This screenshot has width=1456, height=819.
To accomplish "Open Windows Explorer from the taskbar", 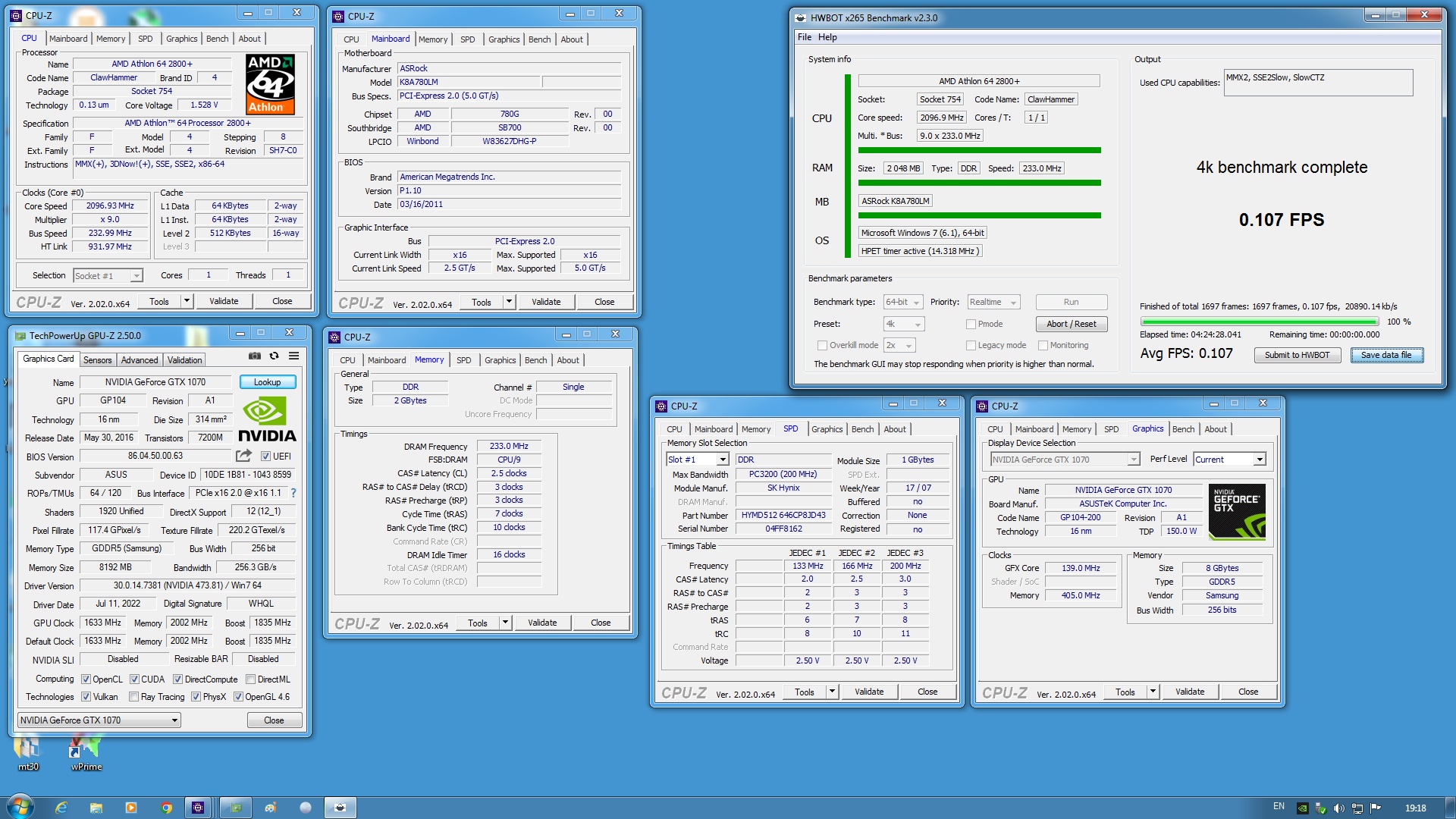I will (96, 808).
